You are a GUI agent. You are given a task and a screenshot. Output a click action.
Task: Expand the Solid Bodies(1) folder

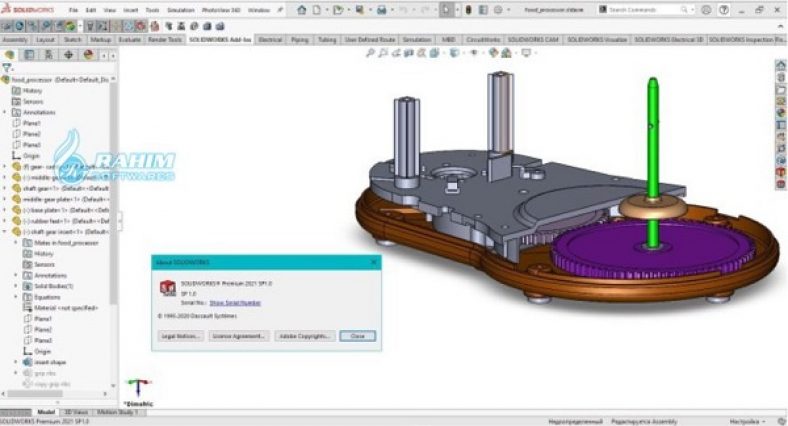point(15,285)
